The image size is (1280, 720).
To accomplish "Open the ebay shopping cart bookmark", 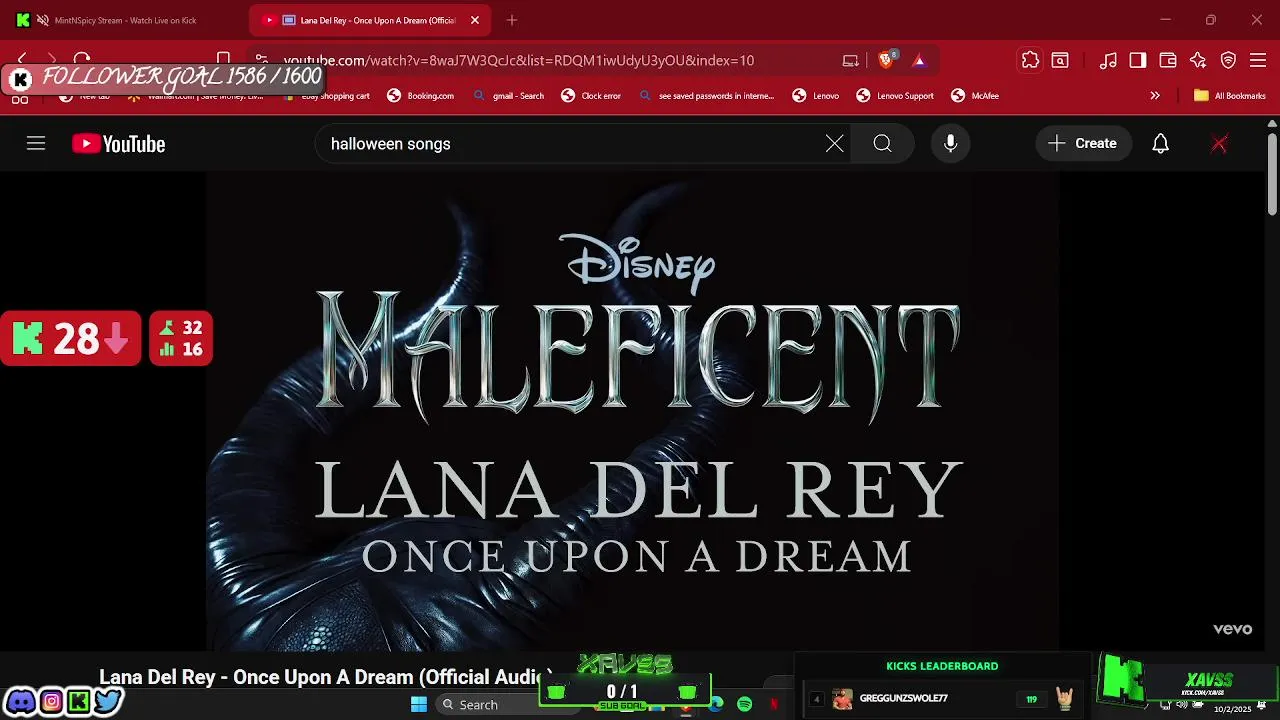I will pos(327,96).
